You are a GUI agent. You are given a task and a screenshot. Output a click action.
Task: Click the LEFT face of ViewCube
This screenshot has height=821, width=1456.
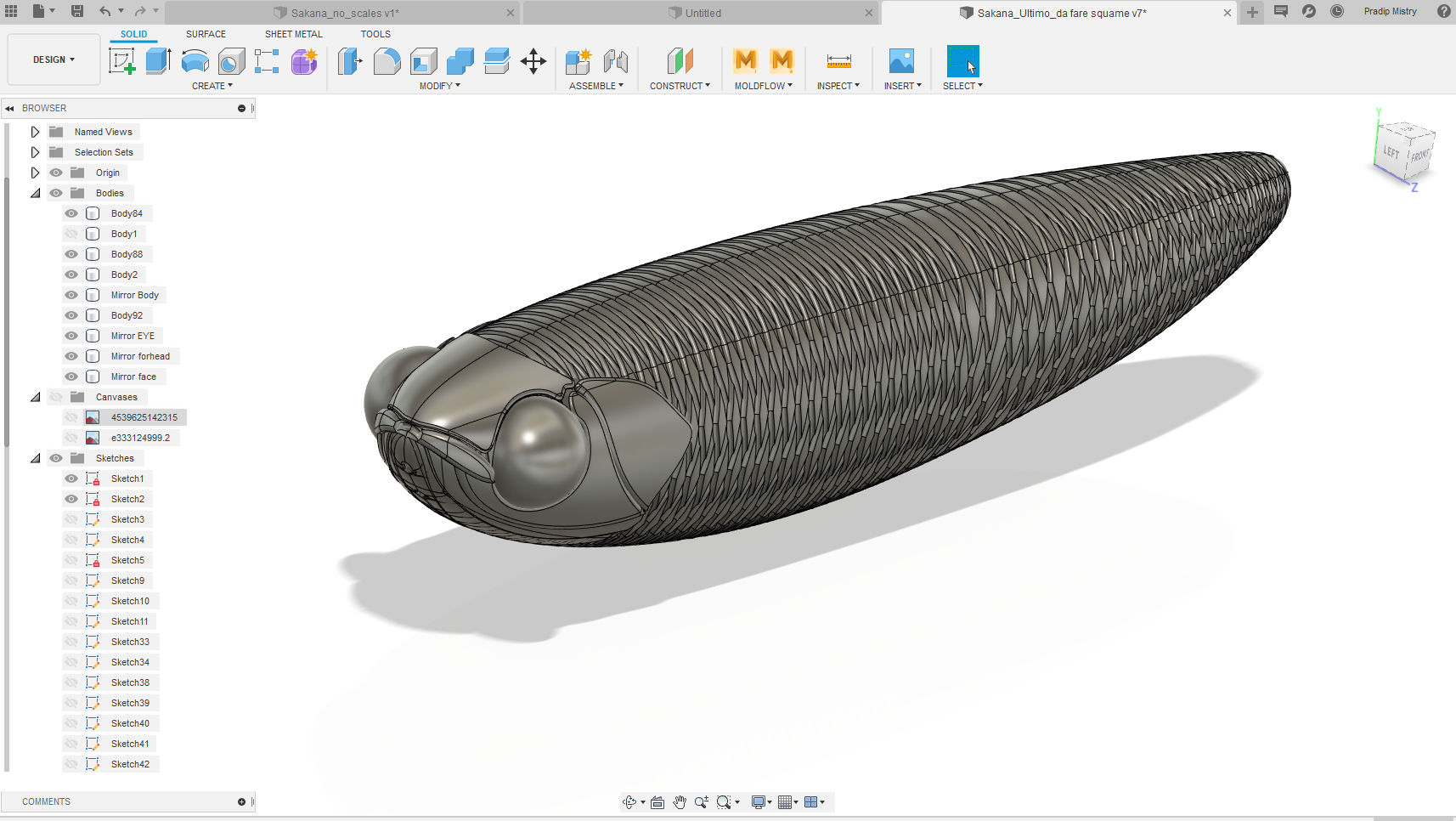[x=1391, y=153]
